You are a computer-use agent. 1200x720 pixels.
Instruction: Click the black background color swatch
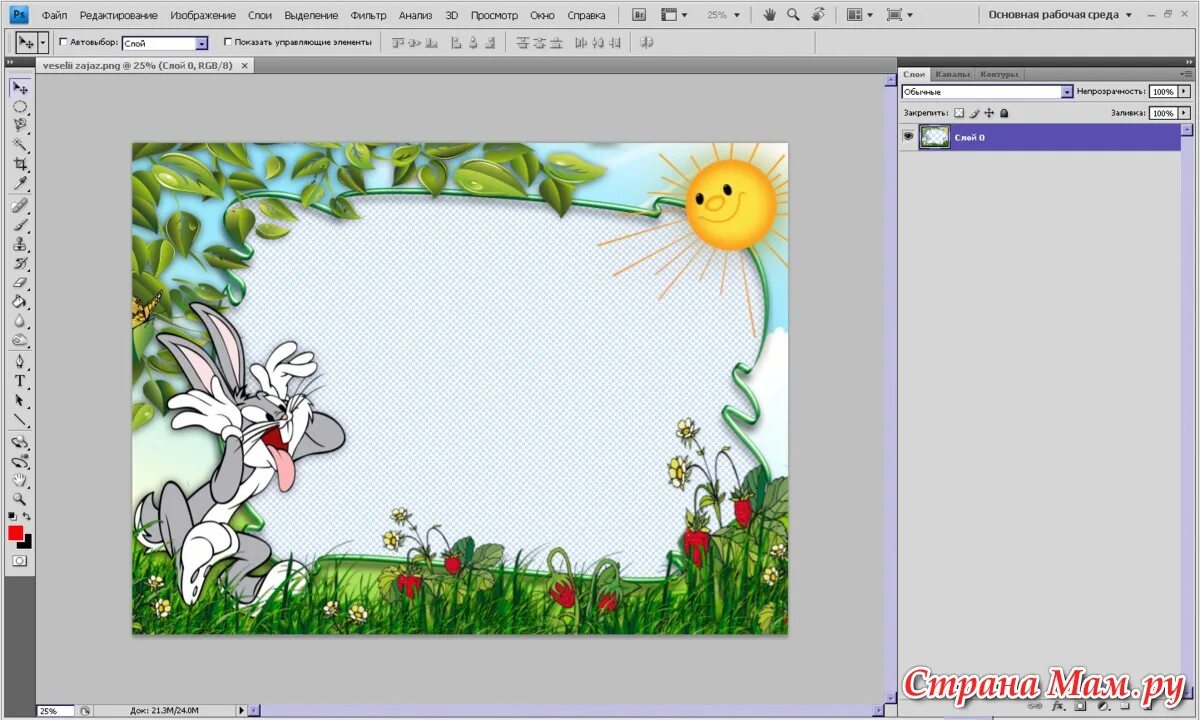click(26, 541)
